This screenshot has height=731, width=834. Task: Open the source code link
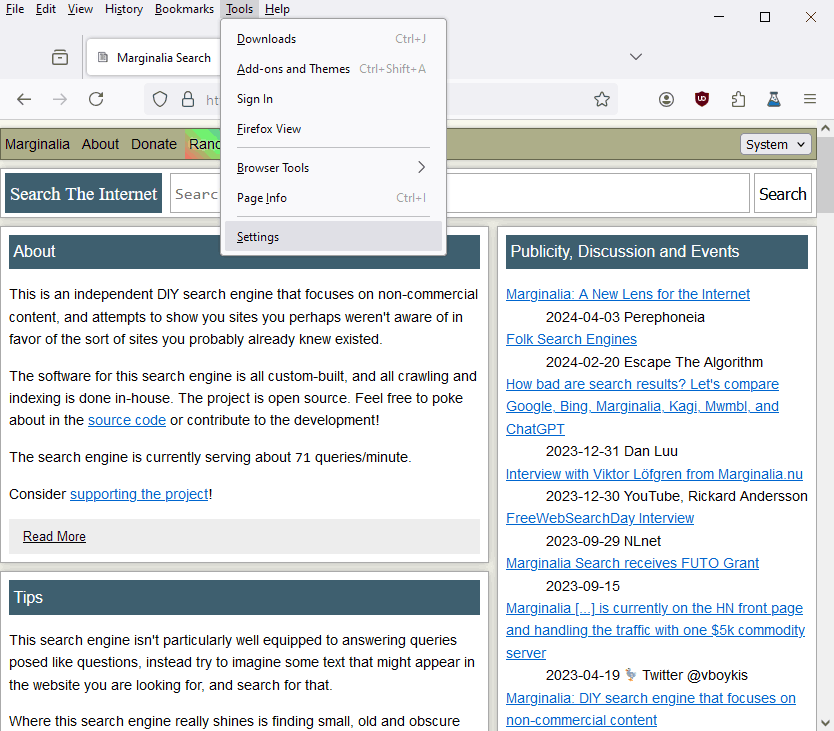click(127, 420)
